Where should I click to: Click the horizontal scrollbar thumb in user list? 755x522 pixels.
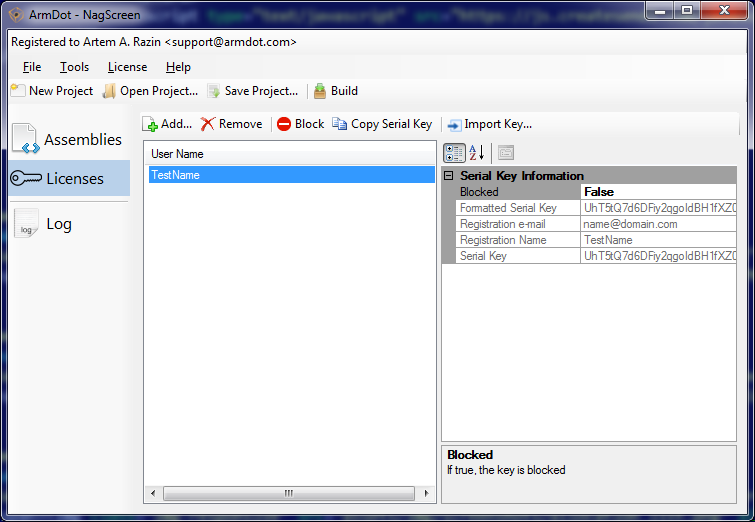[288, 493]
